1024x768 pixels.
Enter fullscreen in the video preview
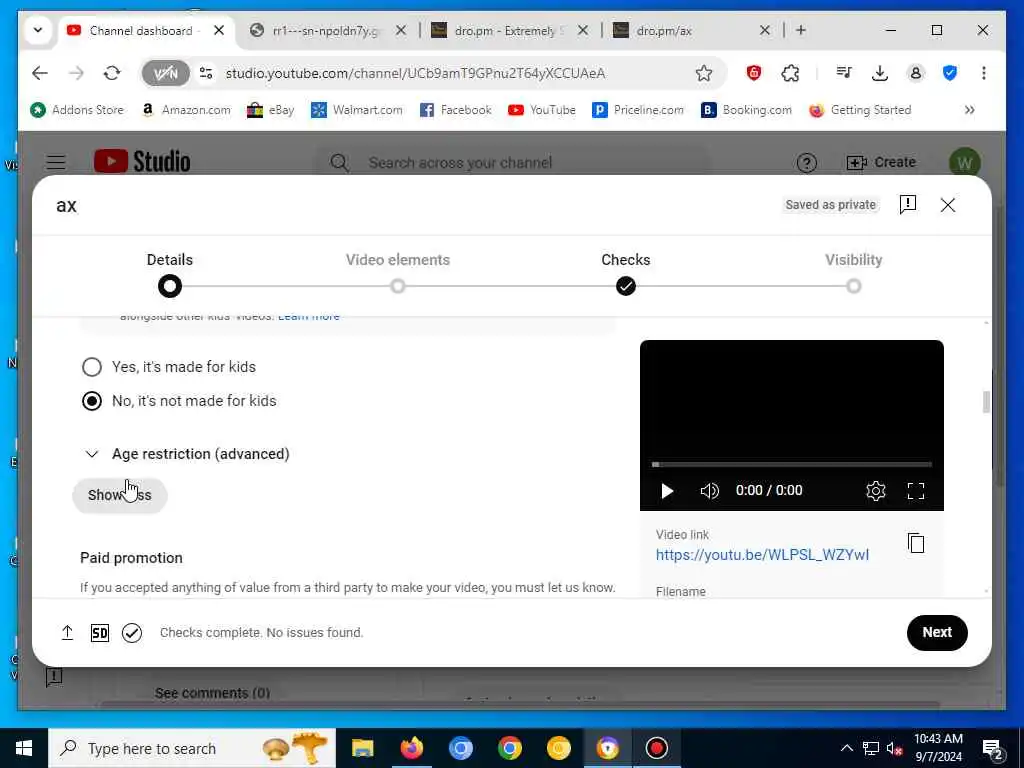pyautogui.click(x=916, y=490)
